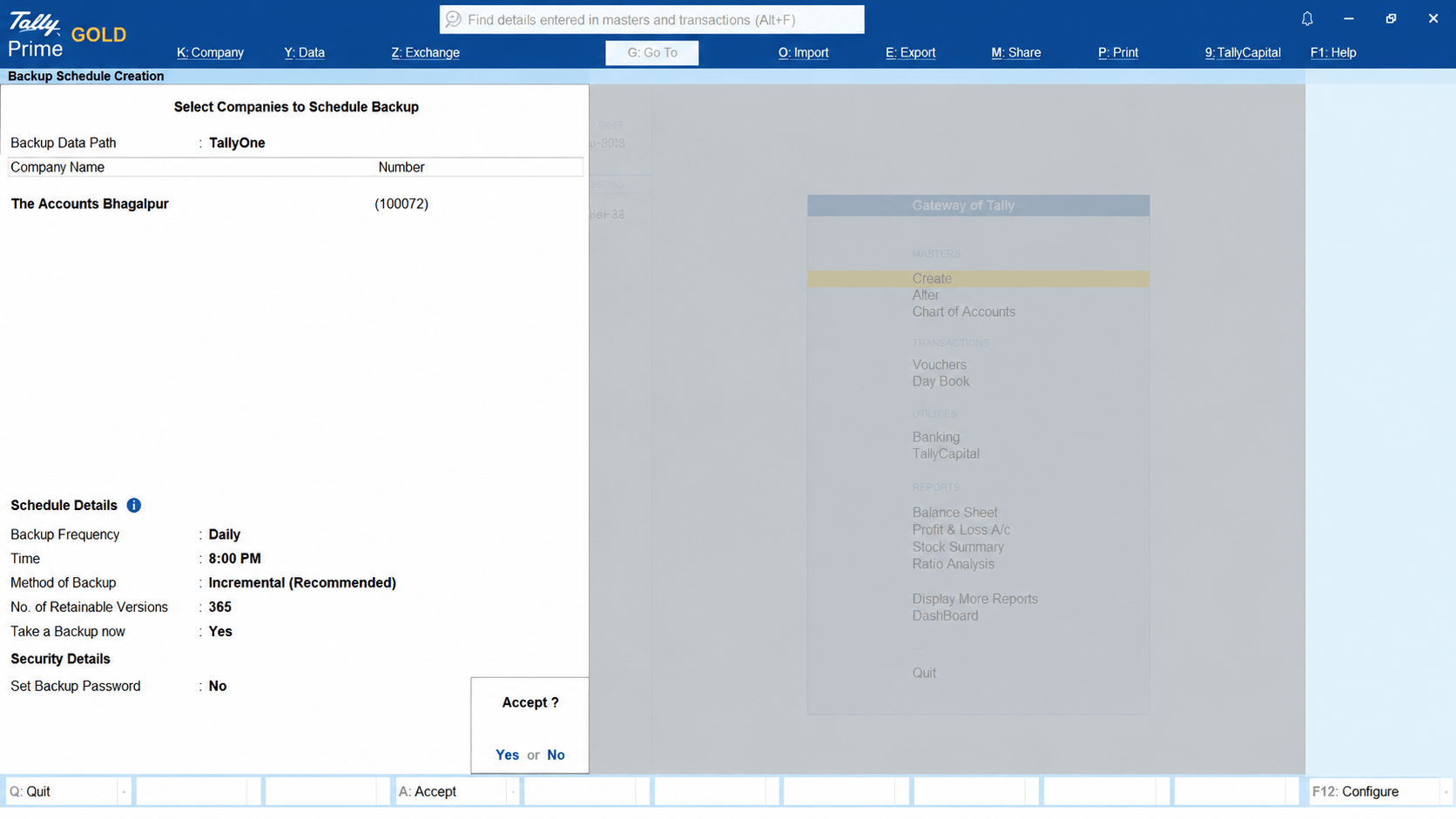Open the O: Import menu
Screen dimensions: 1456x819
[x=803, y=52]
